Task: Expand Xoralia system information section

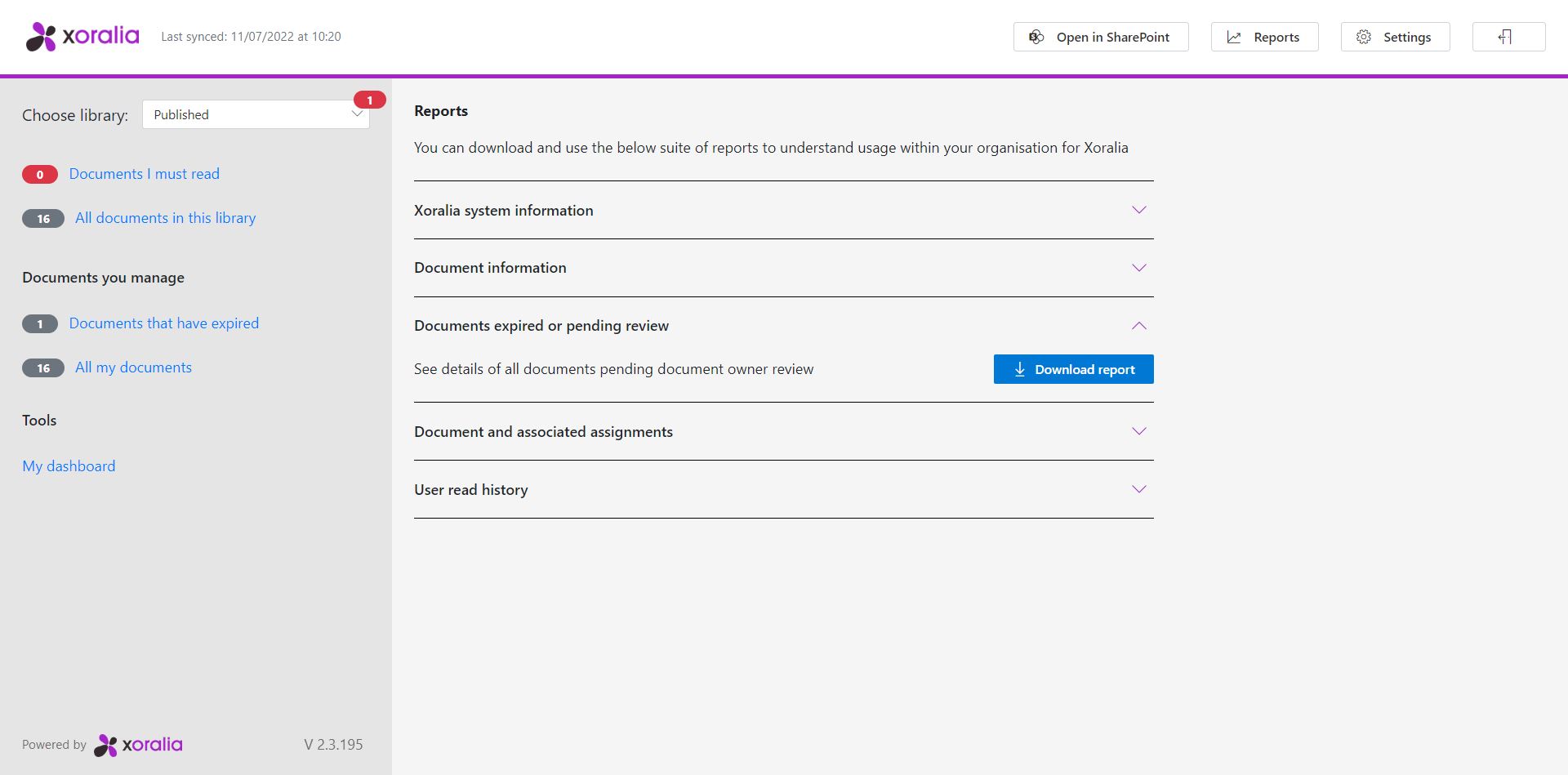Action: pos(1139,210)
